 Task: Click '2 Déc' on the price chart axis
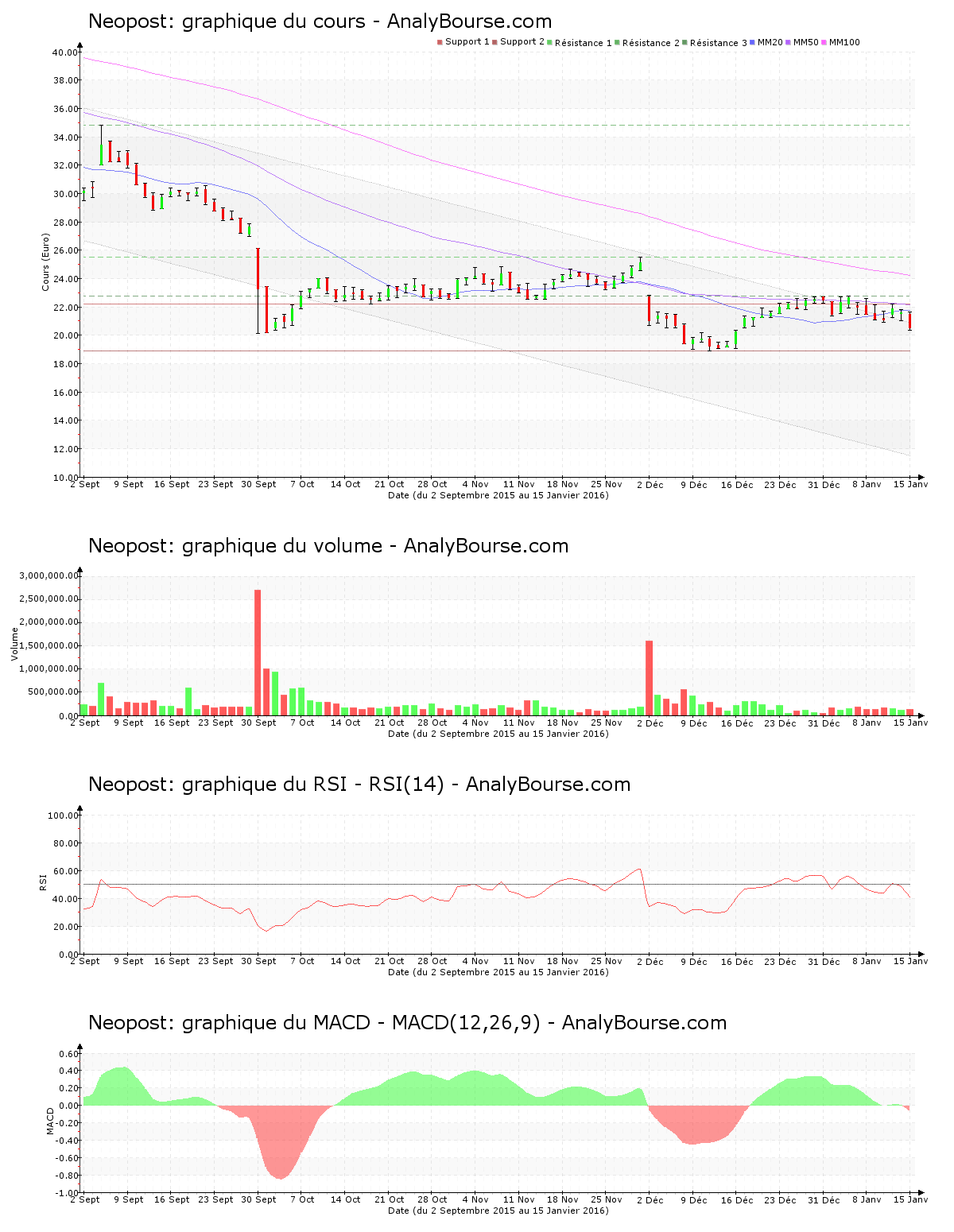650,484
